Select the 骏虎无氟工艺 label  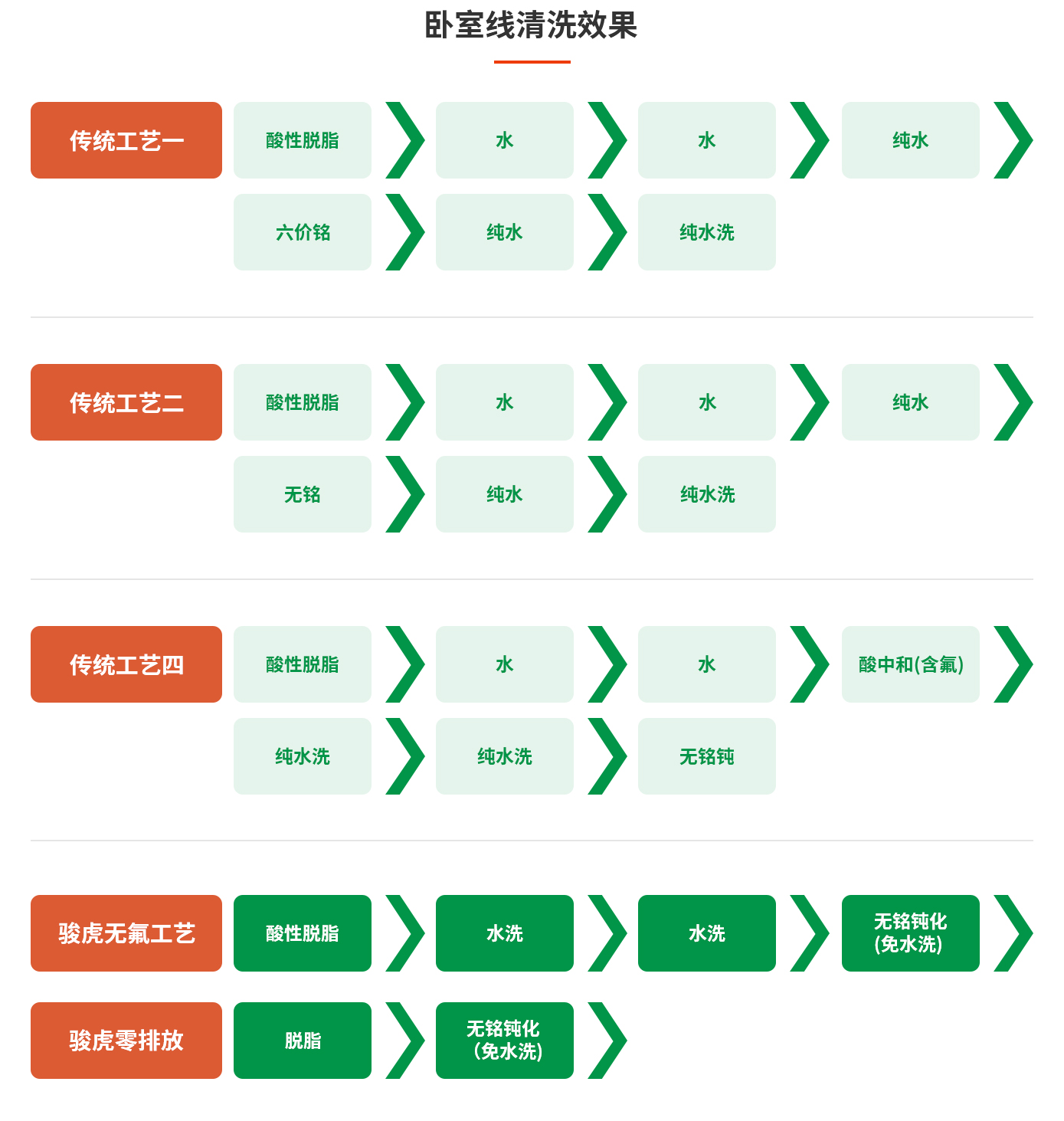point(126,933)
